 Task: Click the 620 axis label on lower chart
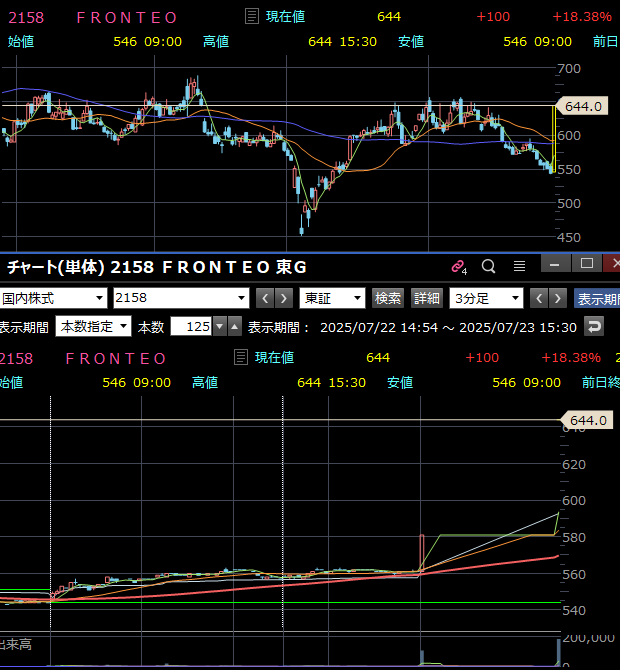pyautogui.click(x=573, y=464)
